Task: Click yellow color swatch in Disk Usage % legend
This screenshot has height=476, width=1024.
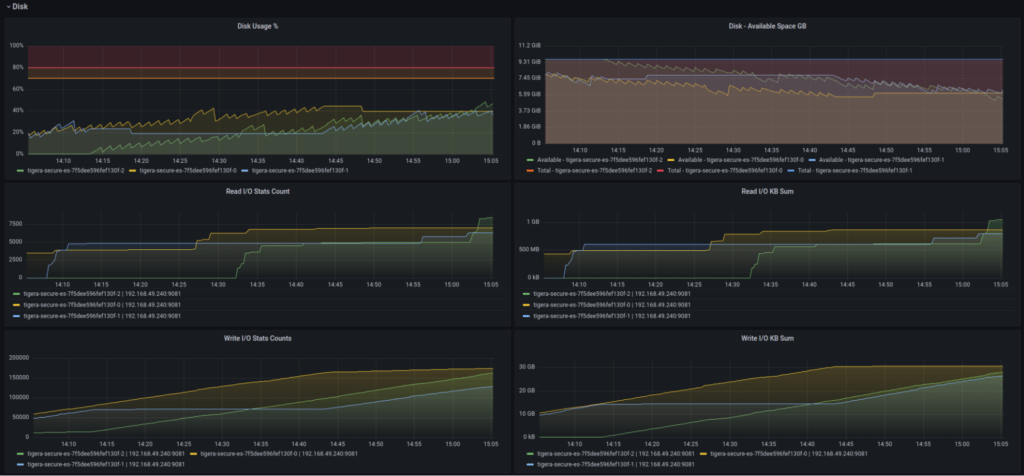Action: pyautogui.click(x=131, y=170)
